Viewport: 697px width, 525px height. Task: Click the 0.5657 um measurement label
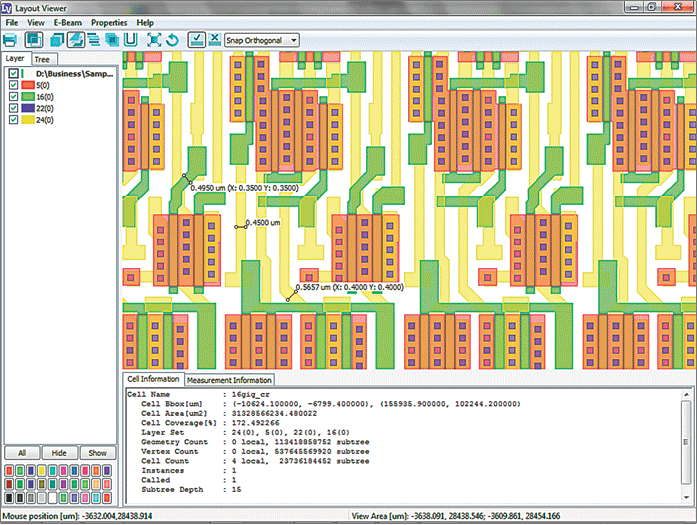[350, 287]
